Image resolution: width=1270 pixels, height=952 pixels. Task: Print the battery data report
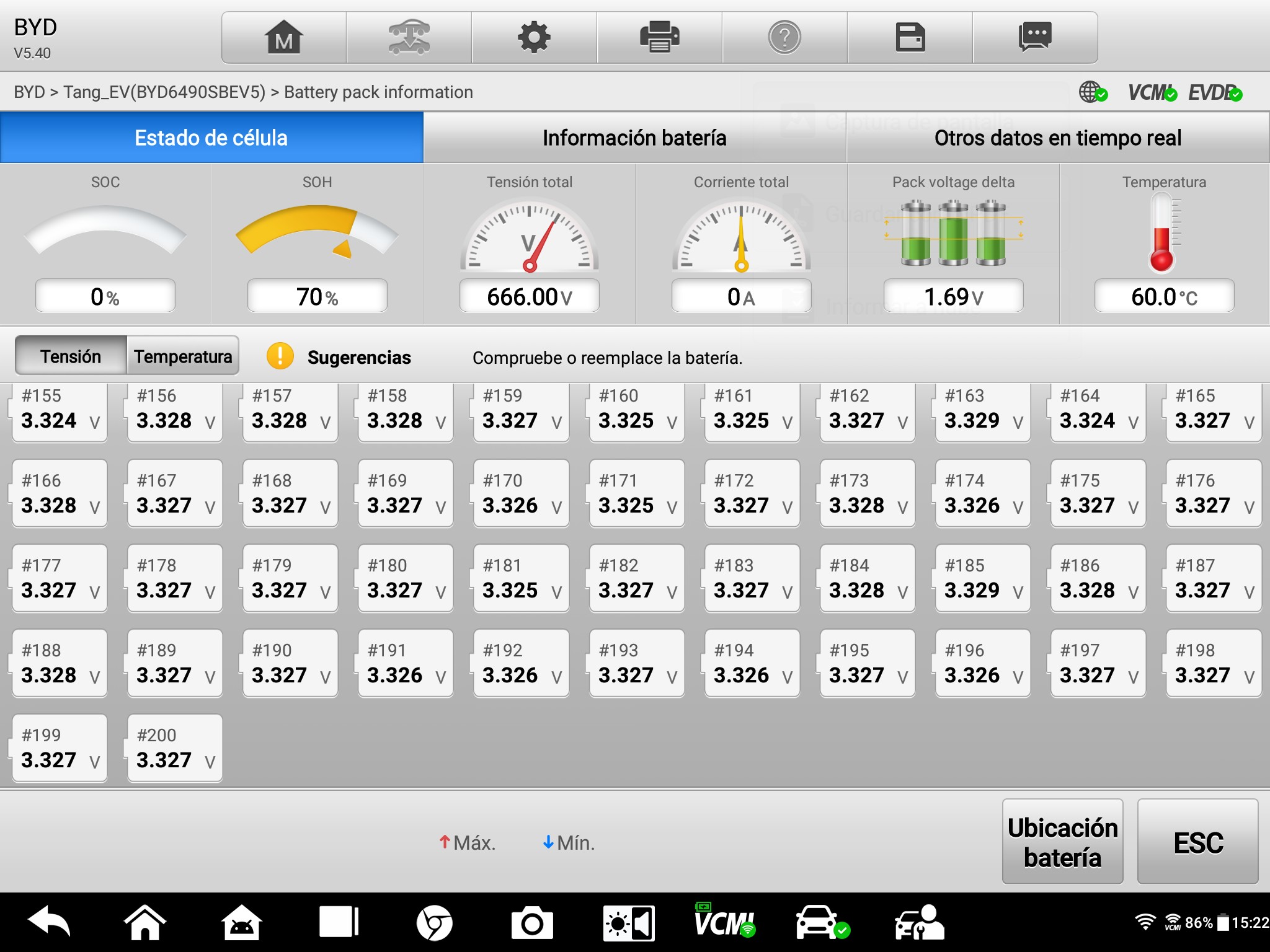(x=659, y=38)
